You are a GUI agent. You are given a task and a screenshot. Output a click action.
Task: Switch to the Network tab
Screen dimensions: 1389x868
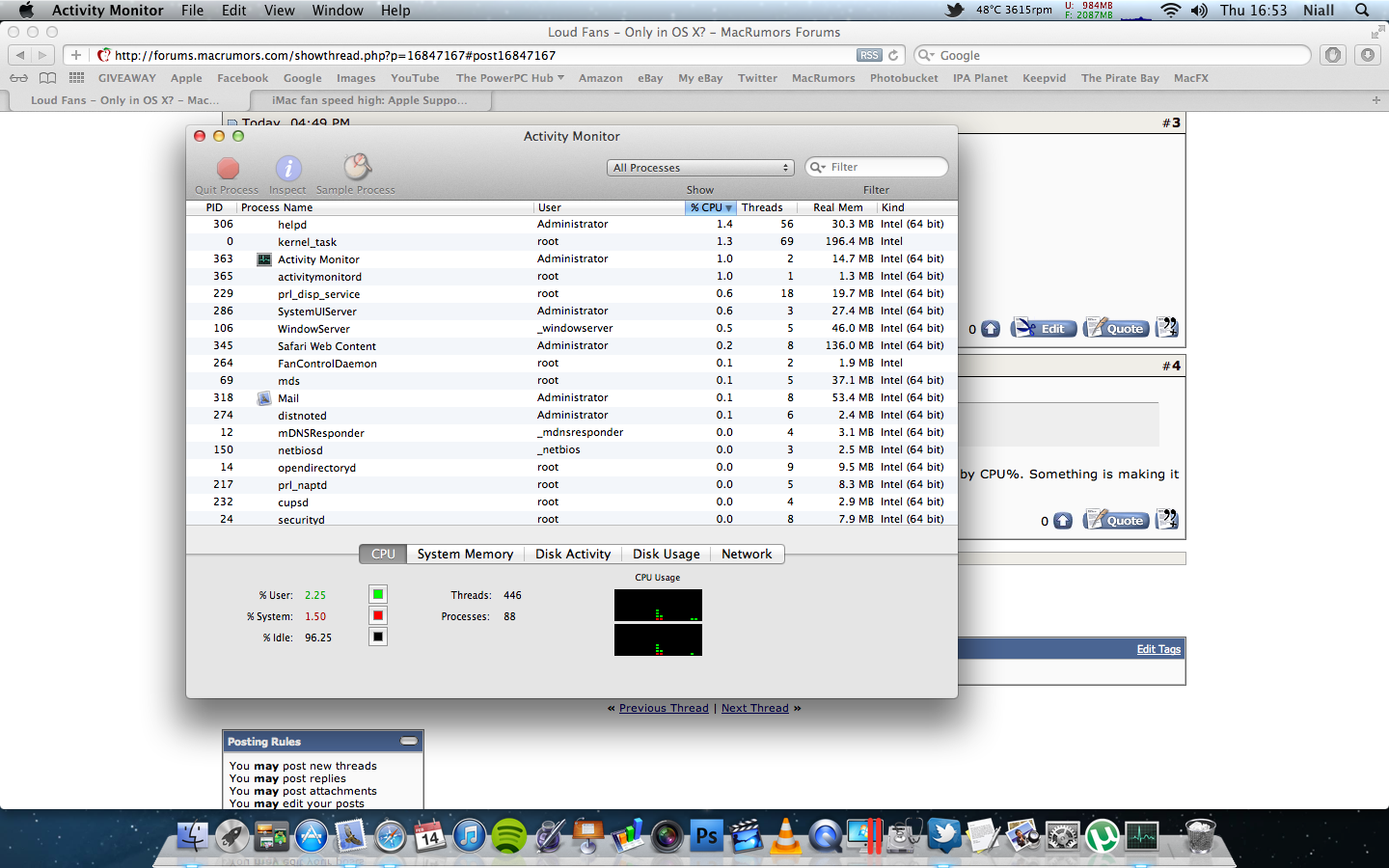(x=747, y=554)
